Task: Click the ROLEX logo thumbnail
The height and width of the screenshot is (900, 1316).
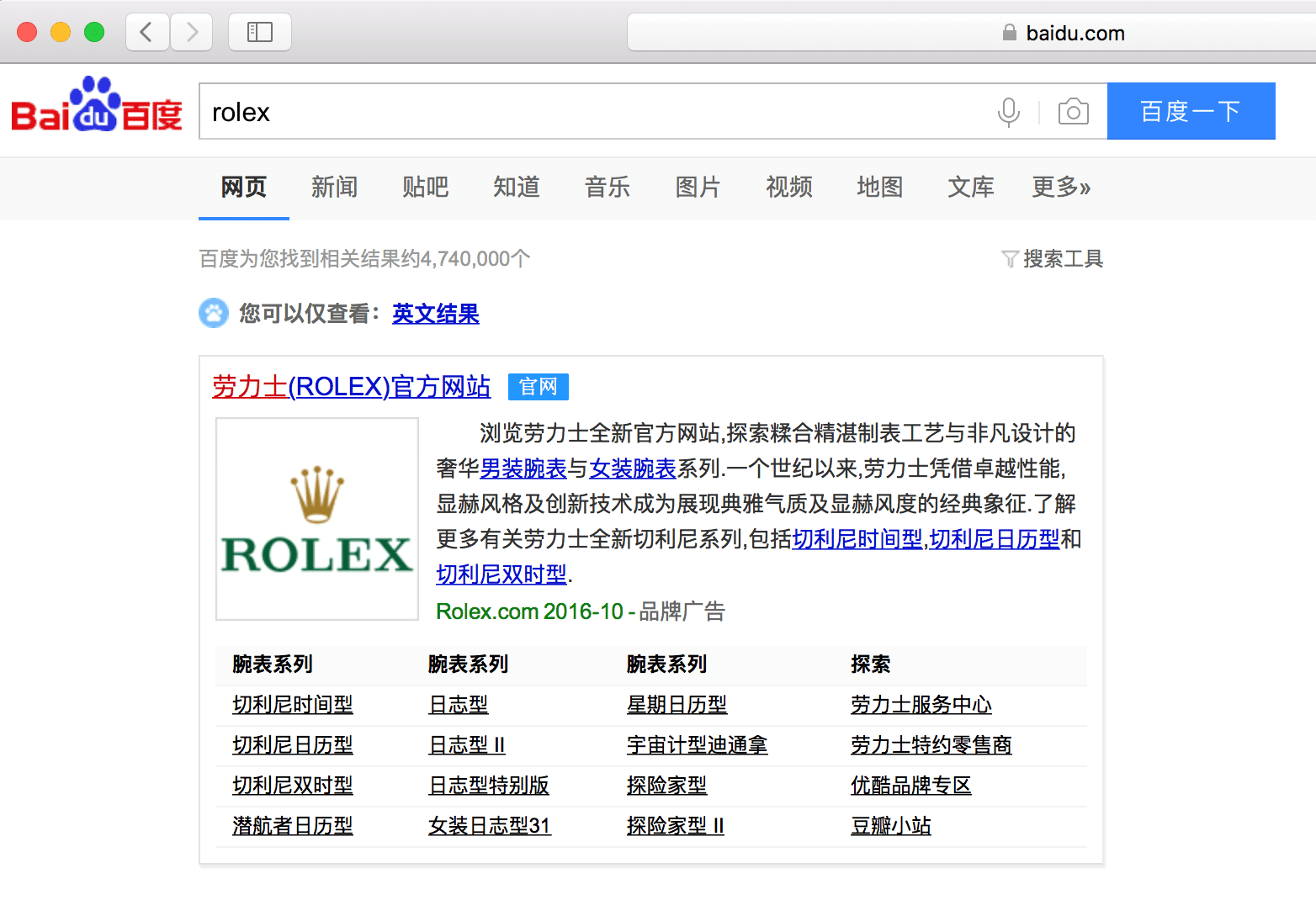Action: click(317, 519)
